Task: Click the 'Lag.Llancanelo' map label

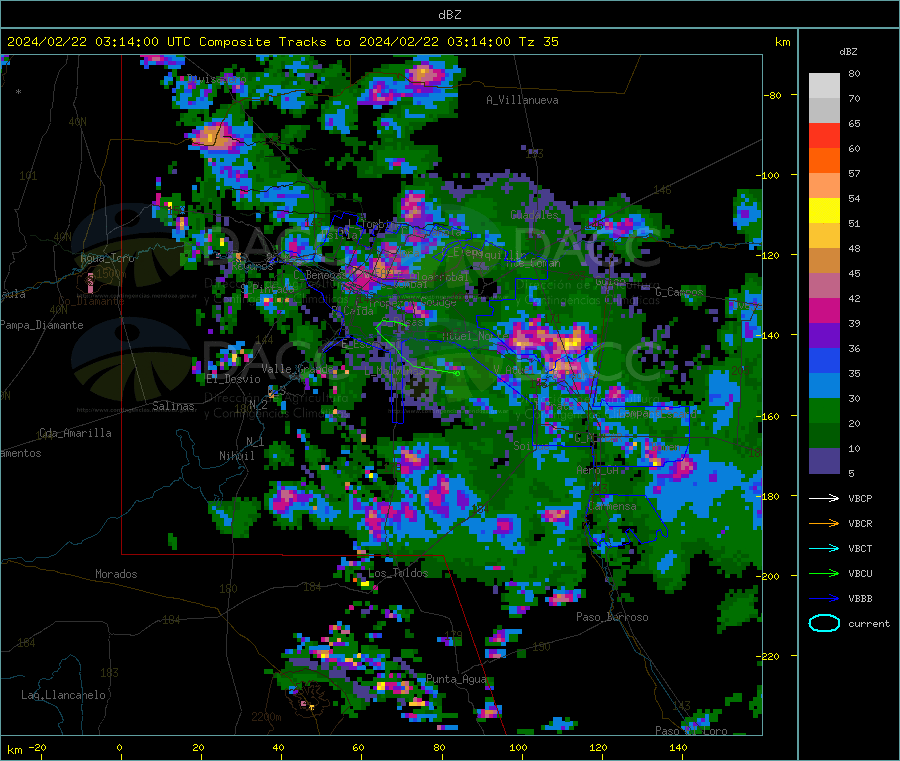Action: tap(63, 695)
